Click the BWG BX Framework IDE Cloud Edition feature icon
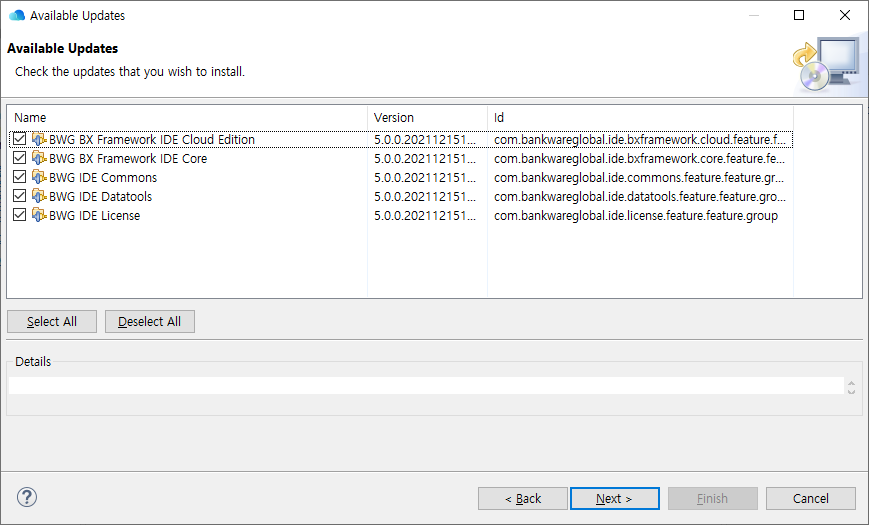Screen dimensions: 869x525 click(39, 140)
